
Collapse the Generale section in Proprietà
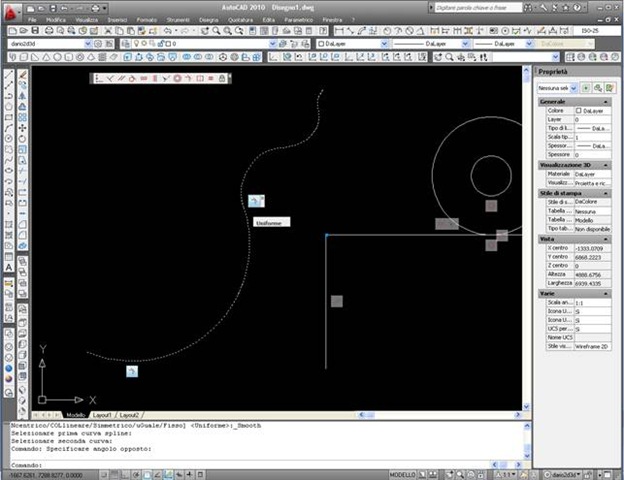[606, 102]
